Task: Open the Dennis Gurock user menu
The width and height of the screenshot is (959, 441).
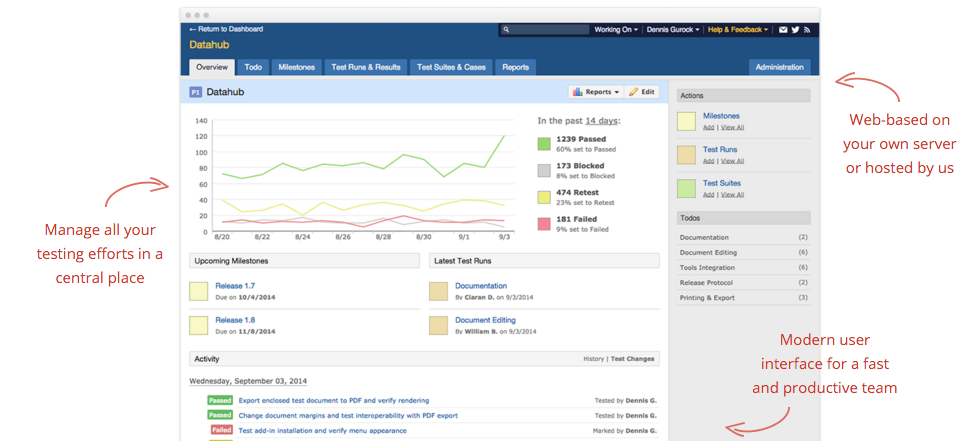Action: tap(673, 29)
